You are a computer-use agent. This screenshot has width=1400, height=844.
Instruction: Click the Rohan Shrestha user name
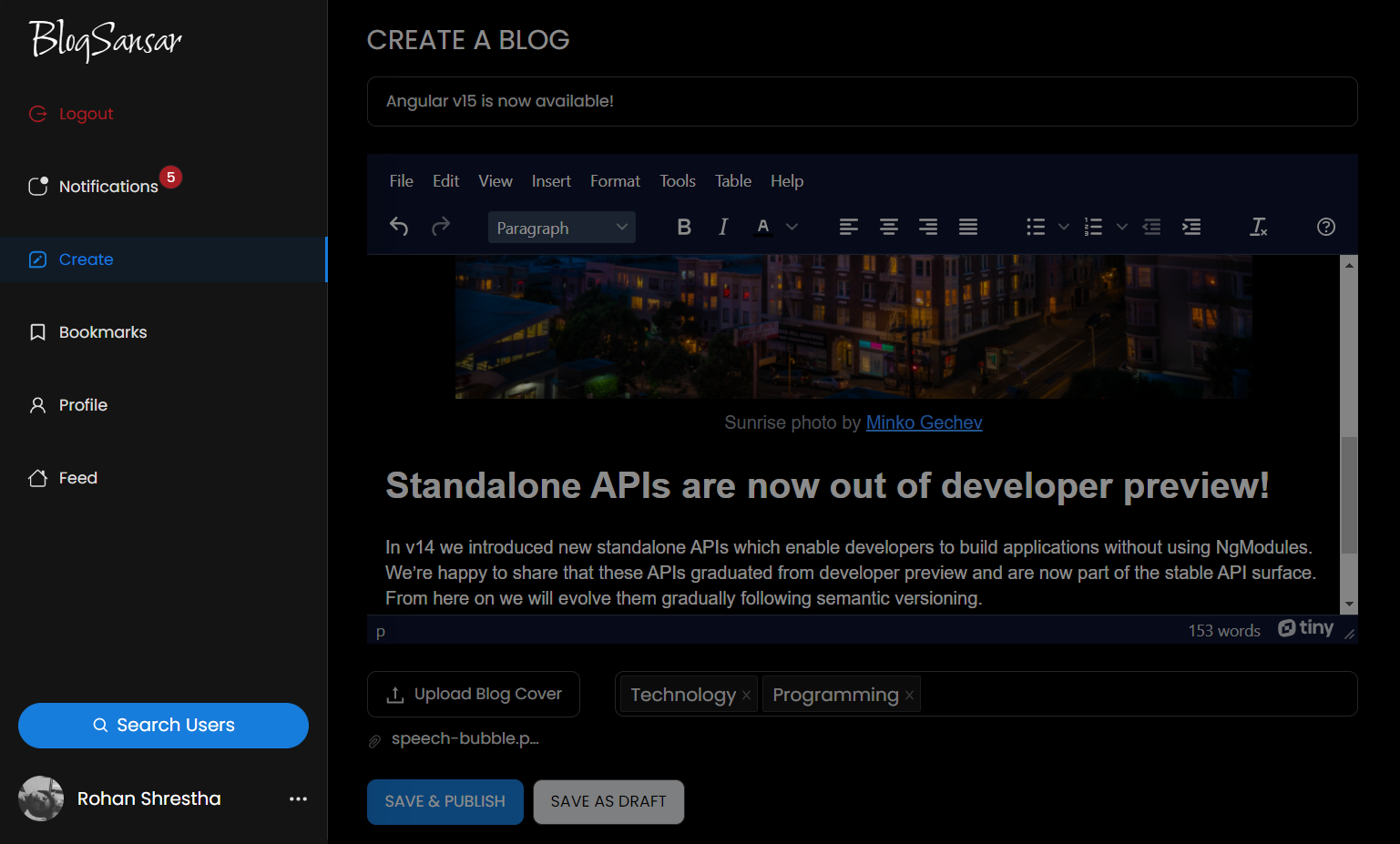[x=149, y=798]
